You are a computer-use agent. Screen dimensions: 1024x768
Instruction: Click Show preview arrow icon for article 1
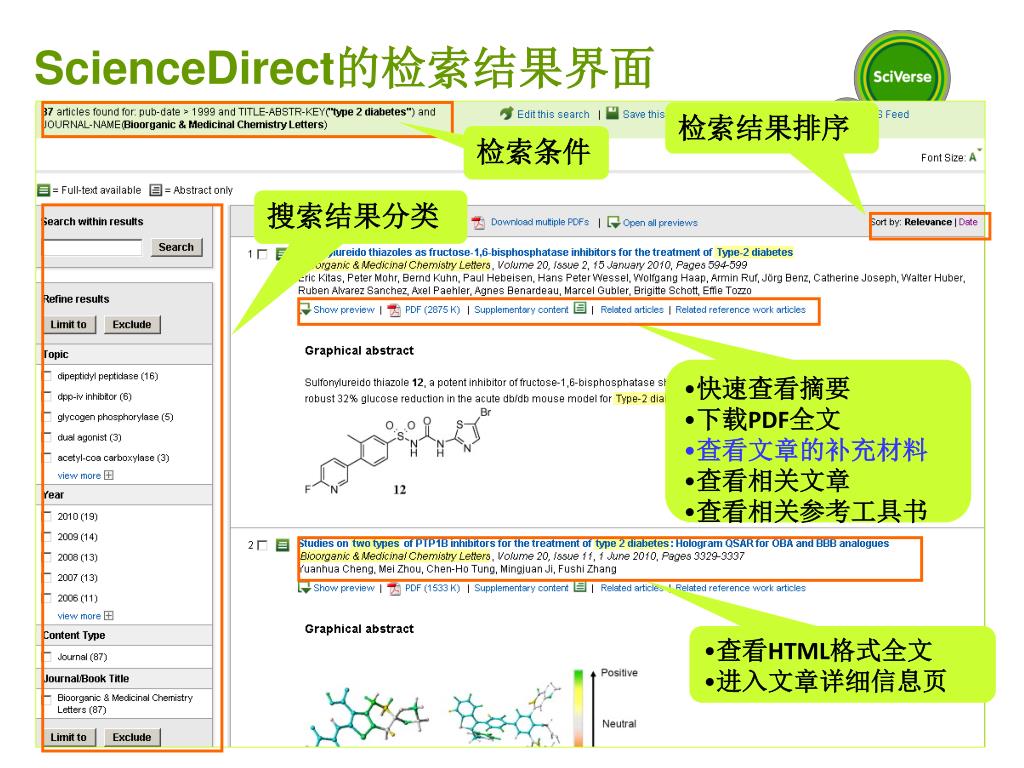click(305, 310)
